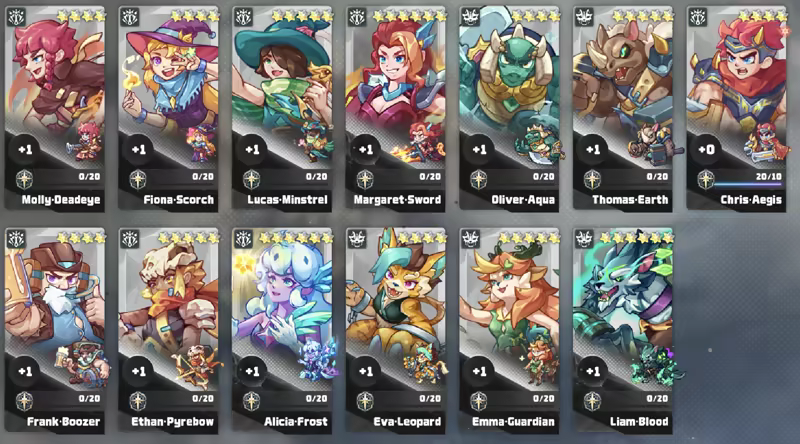Click the beast faction emblem on Liam·Blood card

coord(584,238)
